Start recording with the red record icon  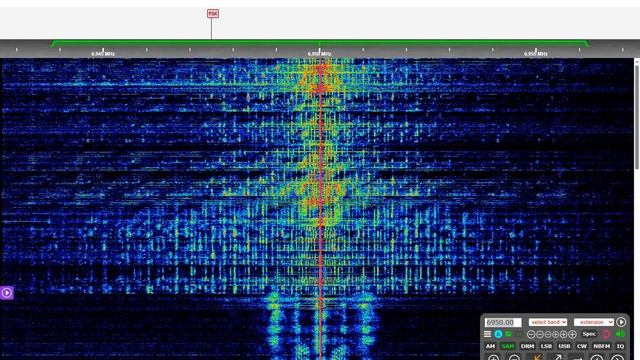[x=606, y=334]
